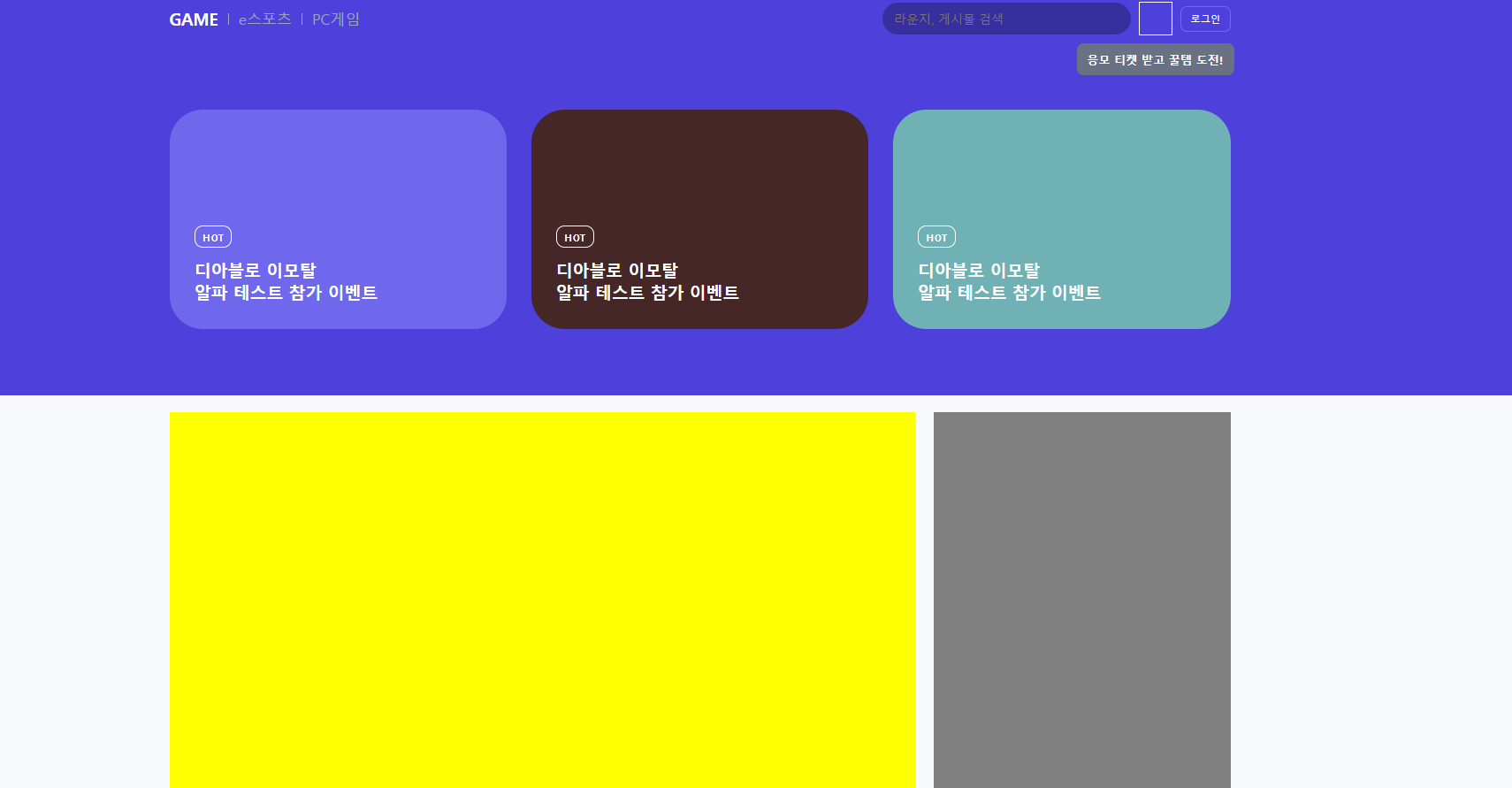Image resolution: width=1512 pixels, height=788 pixels.
Task: Click the square icon button beside 로그인
Action: [x=1156, y=19]
